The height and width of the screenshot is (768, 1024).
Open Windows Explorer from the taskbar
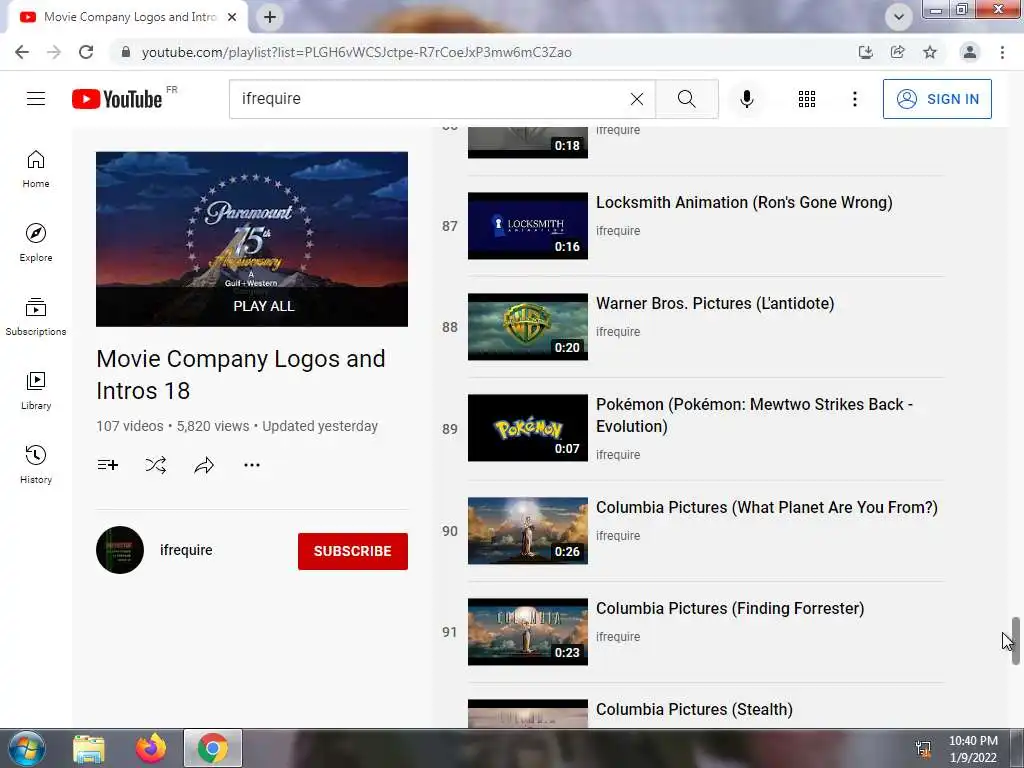89,748
